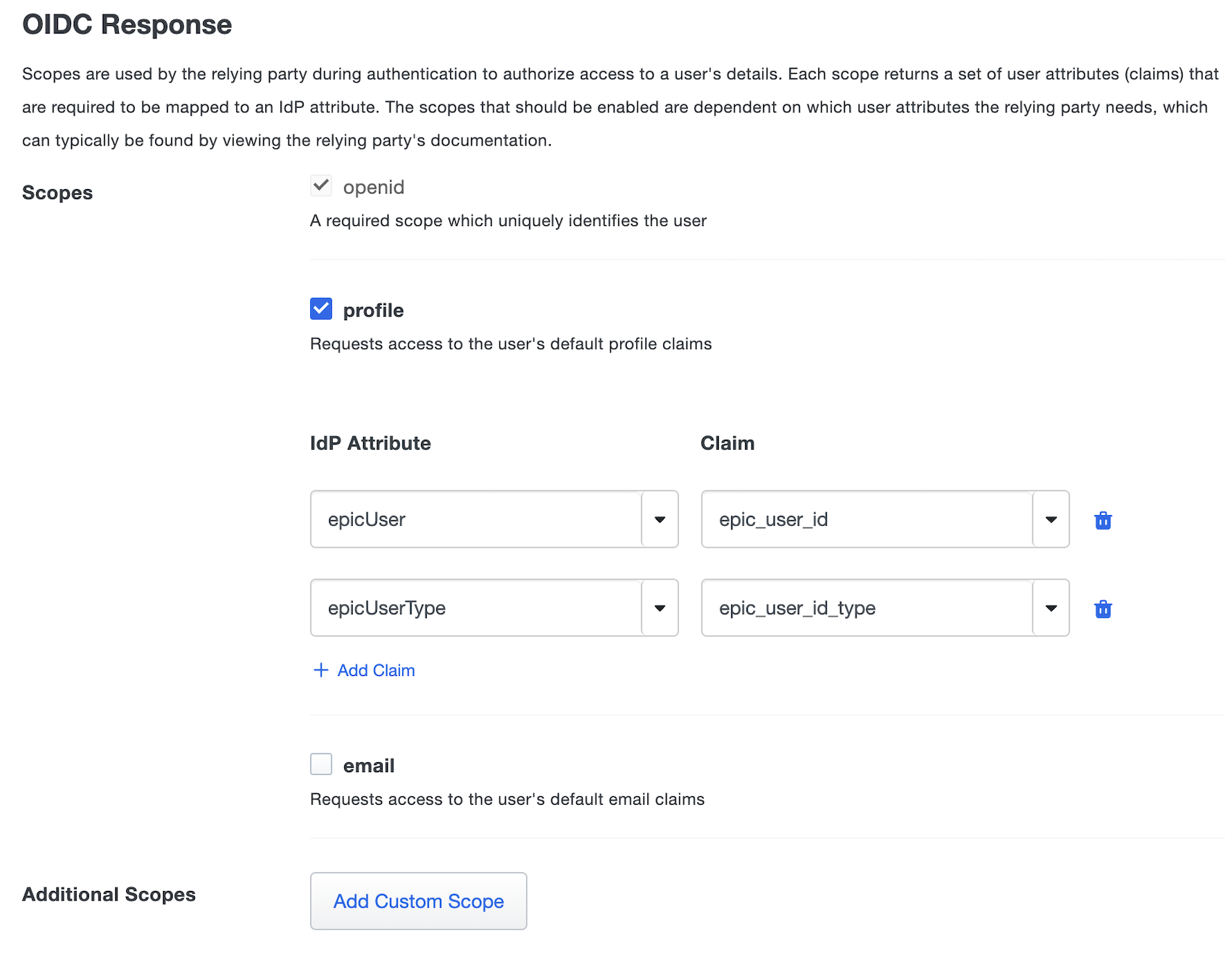The image size is (1232, 962).
Task: Click the plus icon beside Add Claim
Action: [320, 670]
